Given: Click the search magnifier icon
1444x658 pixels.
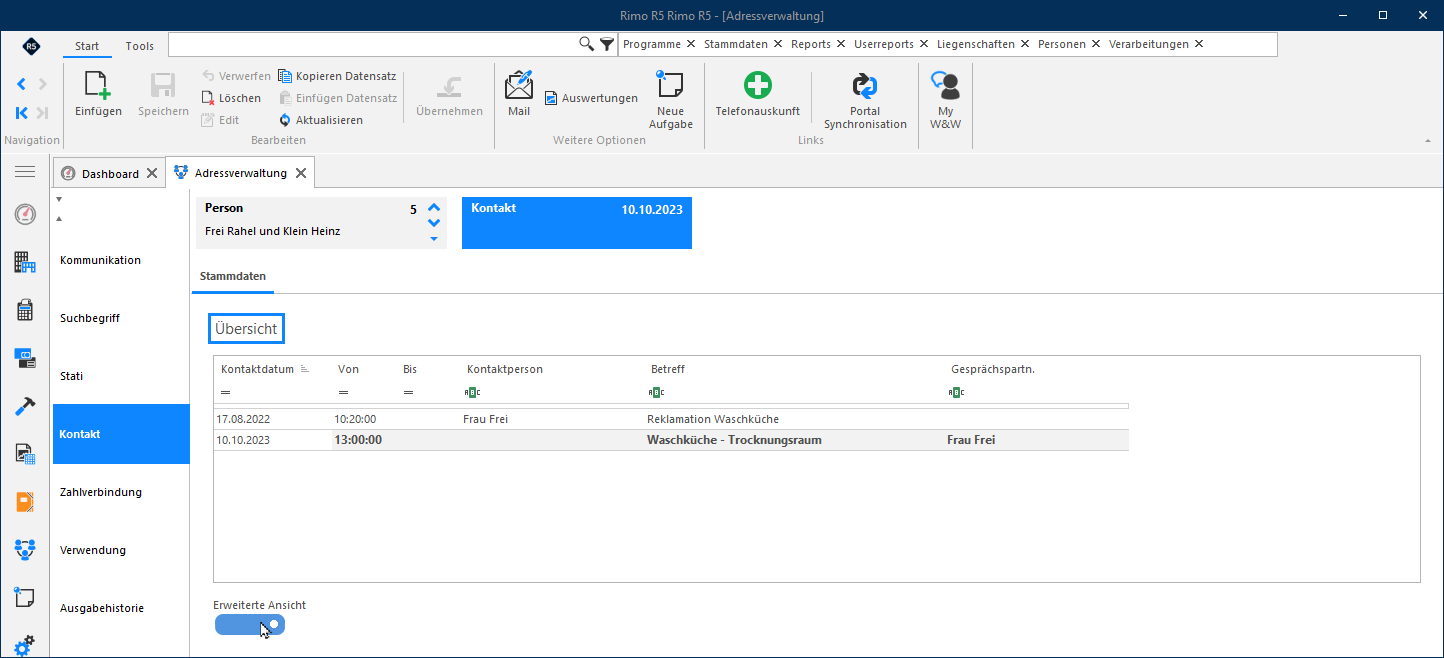Looking at the screenshot, I should click(x=587, y=44).
